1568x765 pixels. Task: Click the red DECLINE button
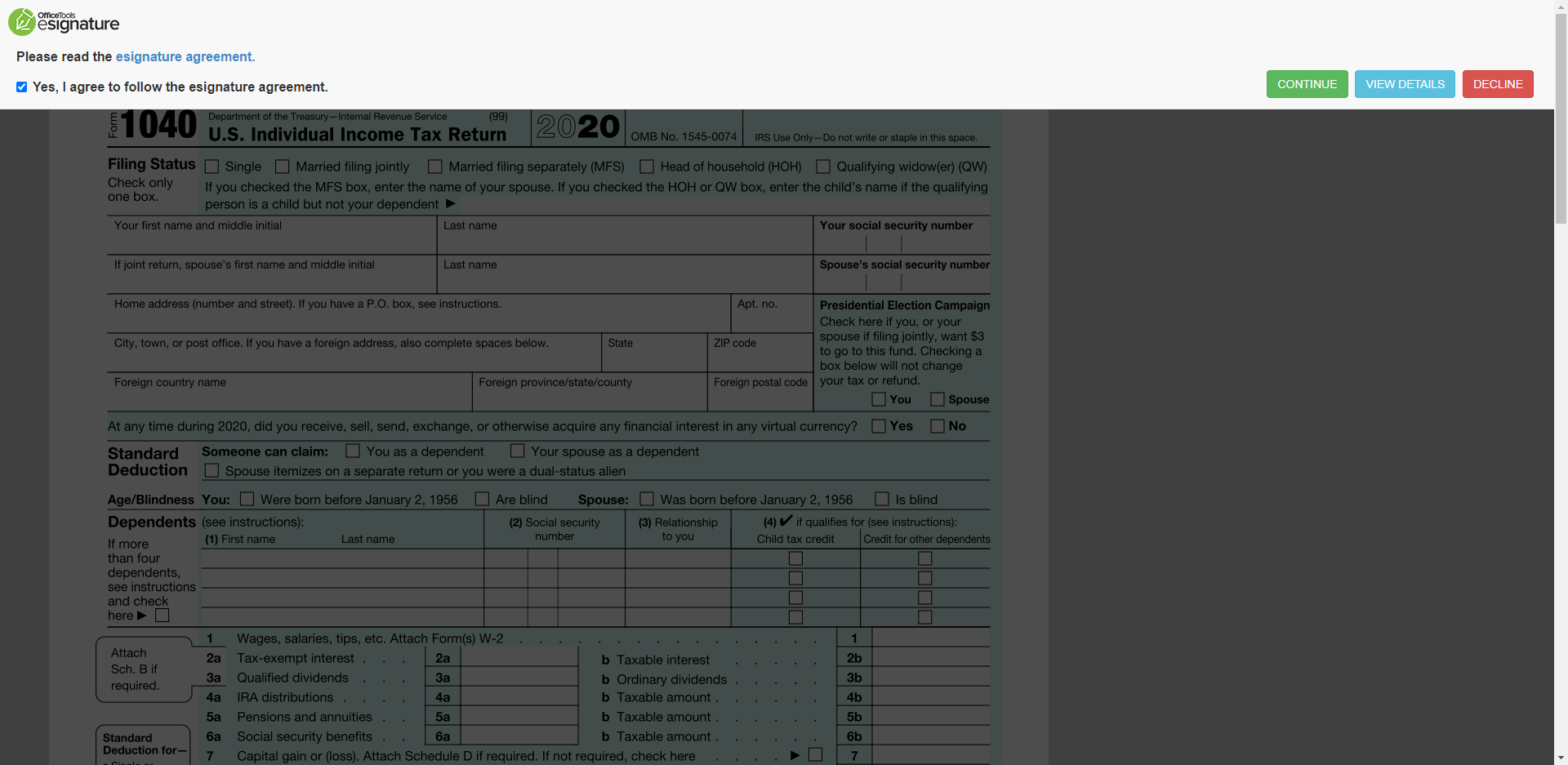[1498, 84]
